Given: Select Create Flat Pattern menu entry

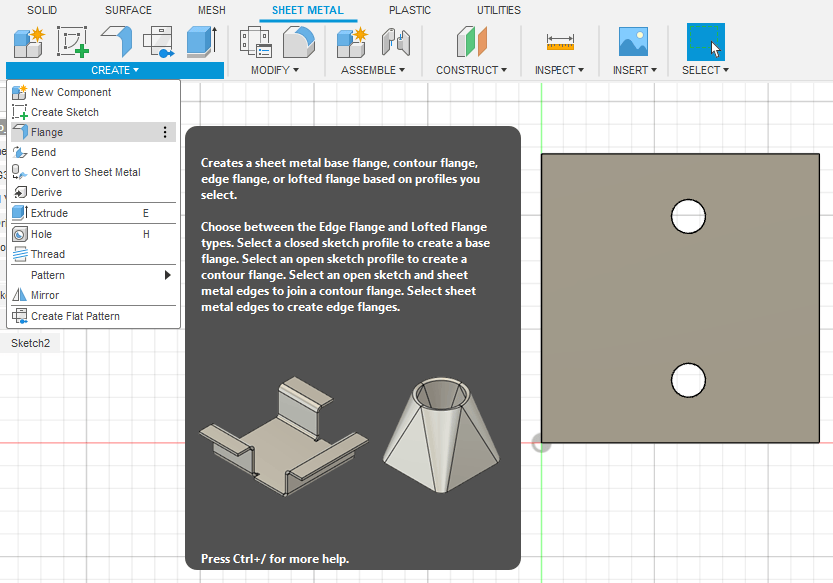Looking at the screenshot, I should (x=75, y=316).
